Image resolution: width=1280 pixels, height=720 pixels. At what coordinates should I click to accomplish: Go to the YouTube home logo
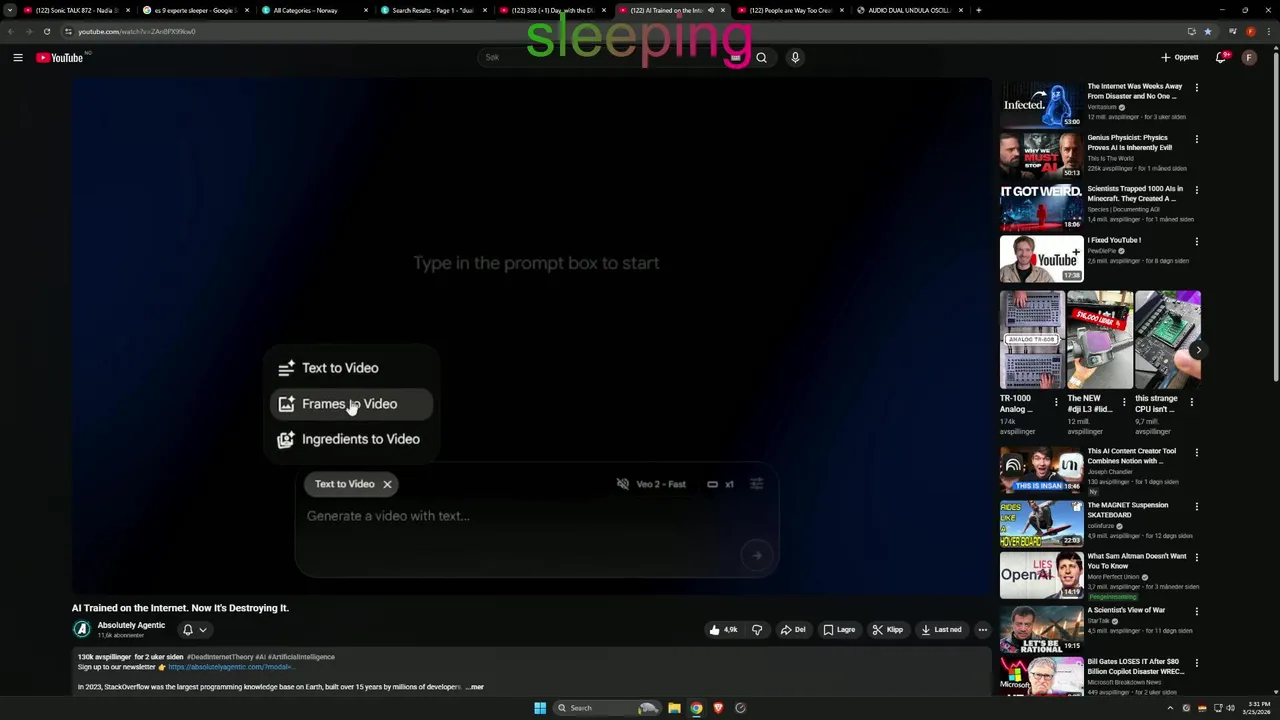60,58
